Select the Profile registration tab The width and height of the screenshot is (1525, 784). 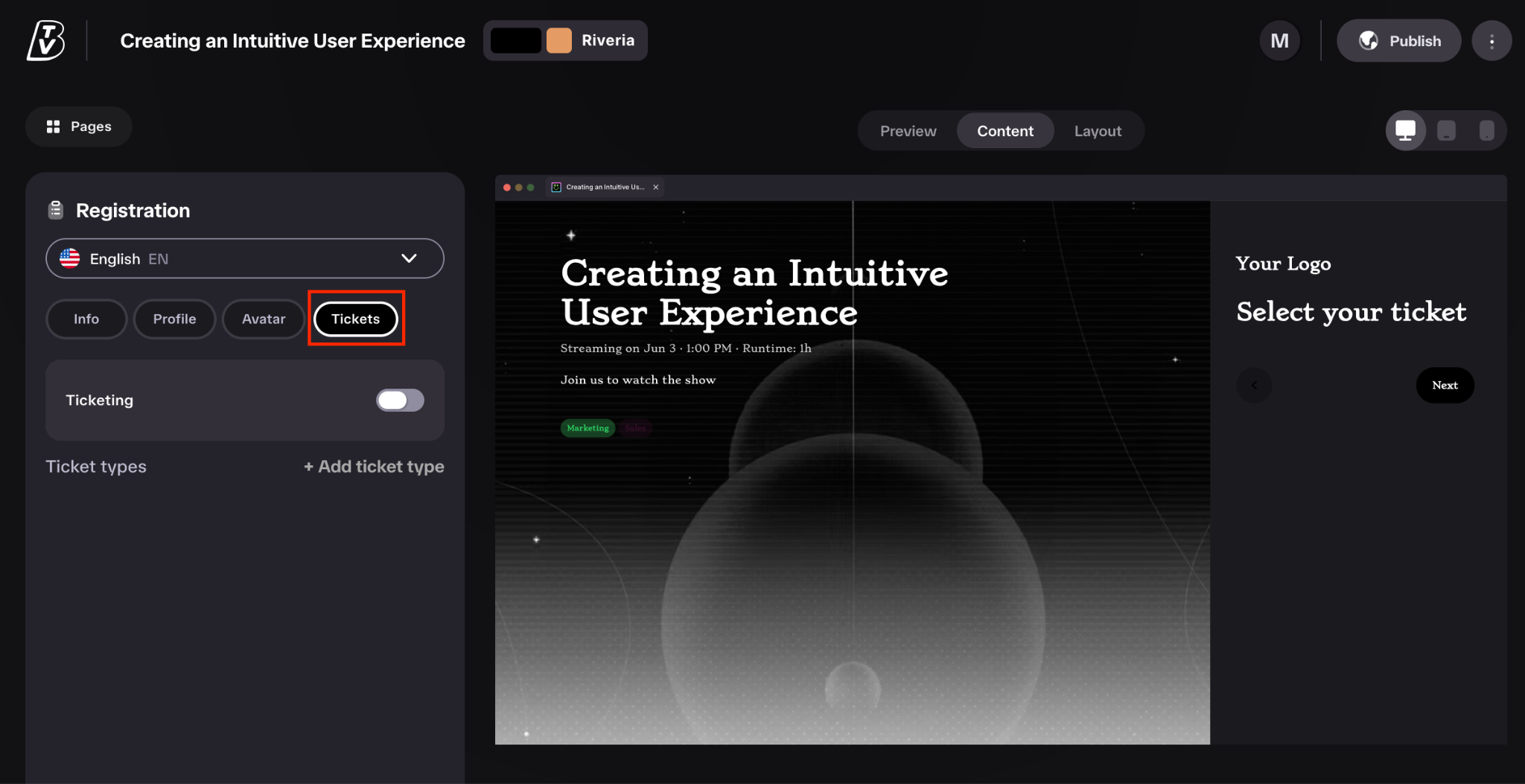tap(174, 319)
